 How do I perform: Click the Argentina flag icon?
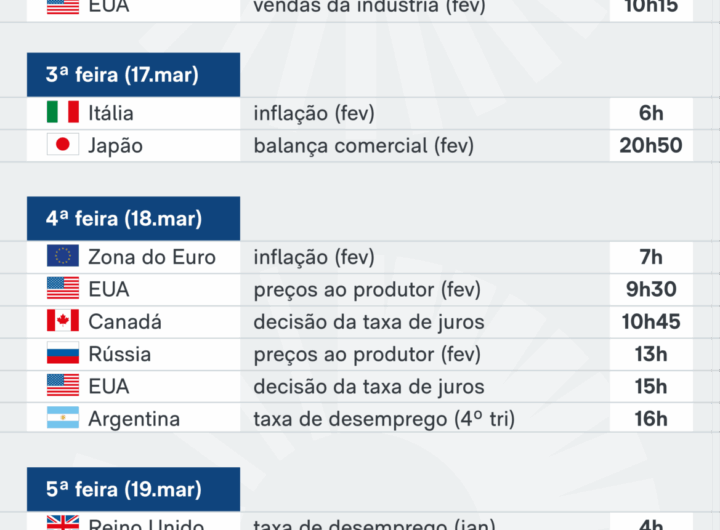tap(62, 419)
